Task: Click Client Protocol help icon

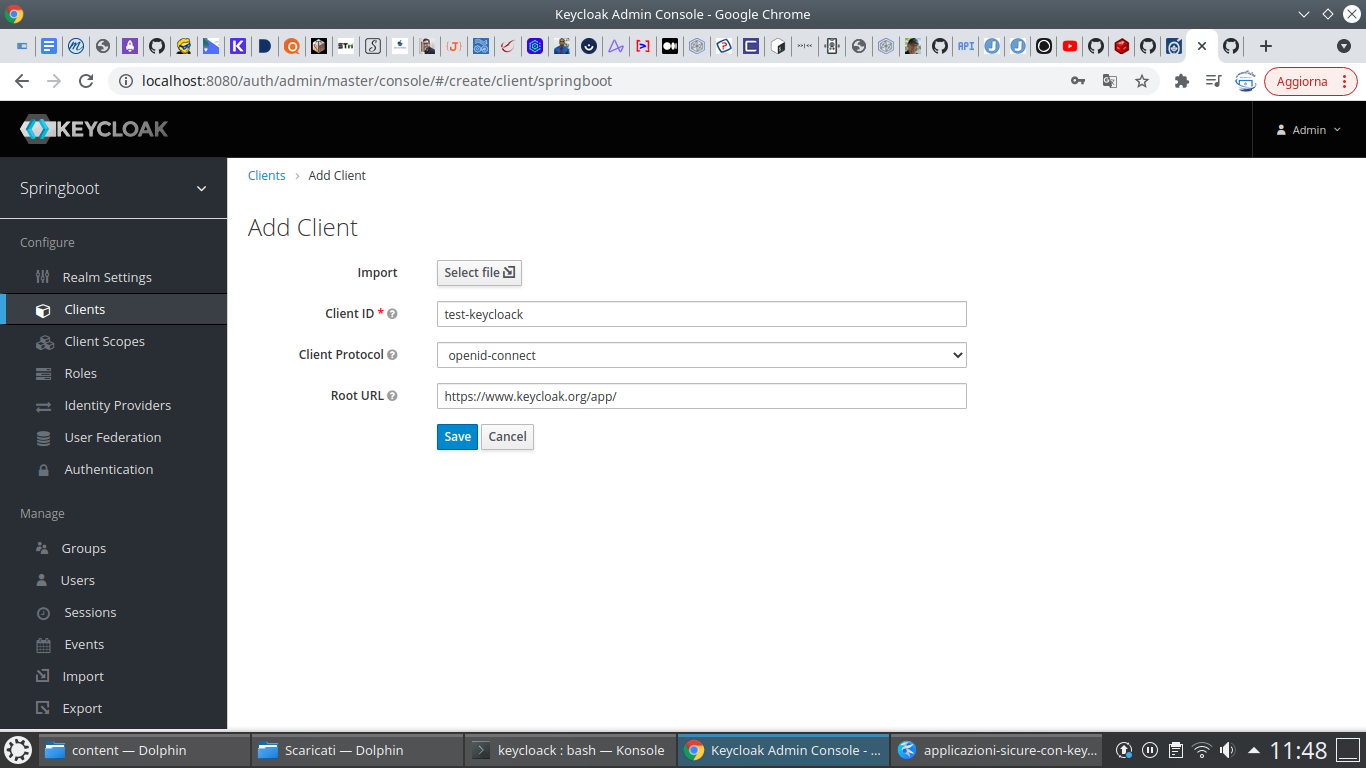Action: click(392, 355)
